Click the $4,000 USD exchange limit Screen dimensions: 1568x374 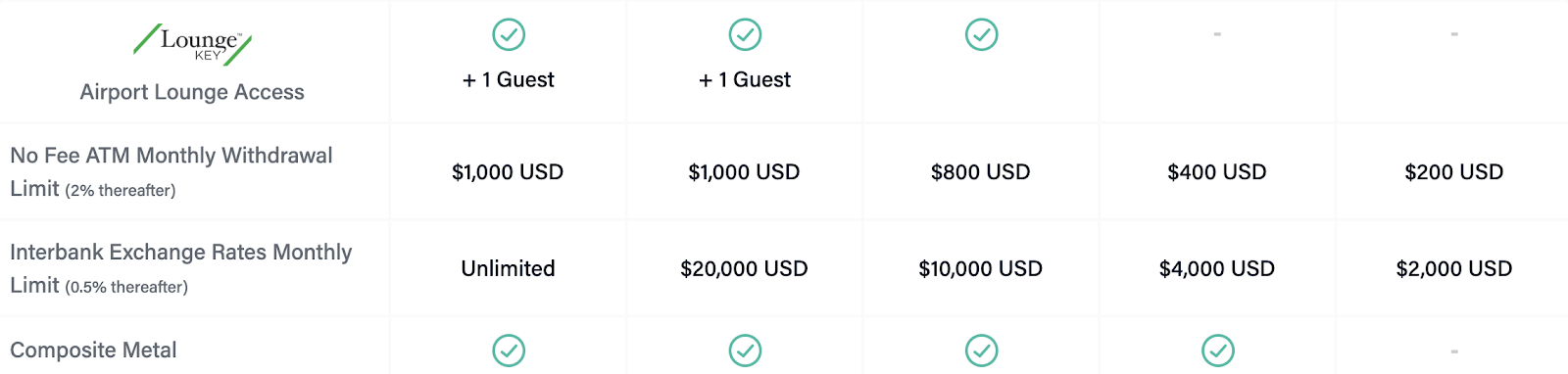pyautogui.click(x=1217, y=269)
